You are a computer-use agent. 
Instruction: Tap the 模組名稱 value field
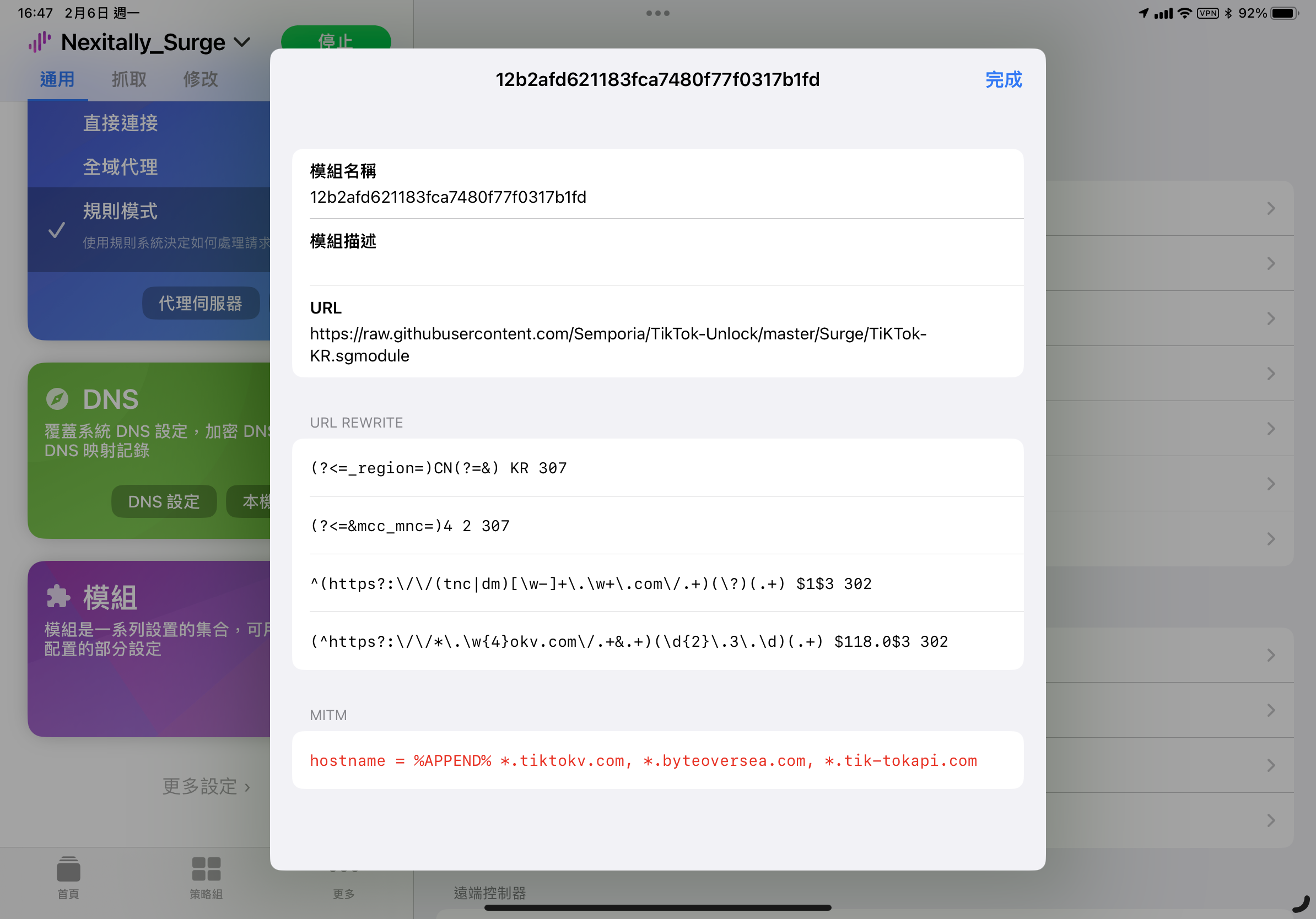pyautogui.click(x=448, y=197)
